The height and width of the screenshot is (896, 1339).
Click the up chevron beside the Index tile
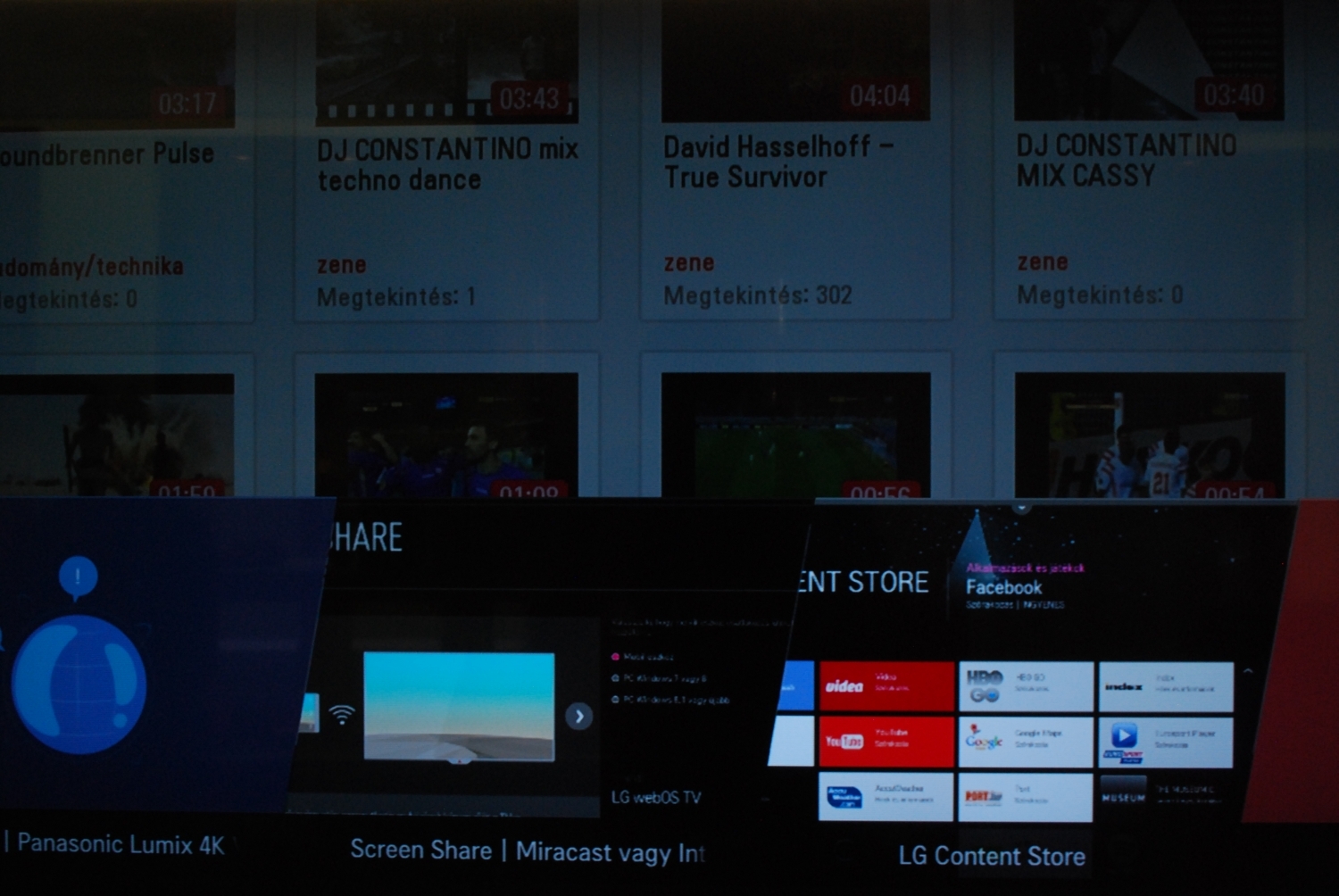(x=1248, y=671)
